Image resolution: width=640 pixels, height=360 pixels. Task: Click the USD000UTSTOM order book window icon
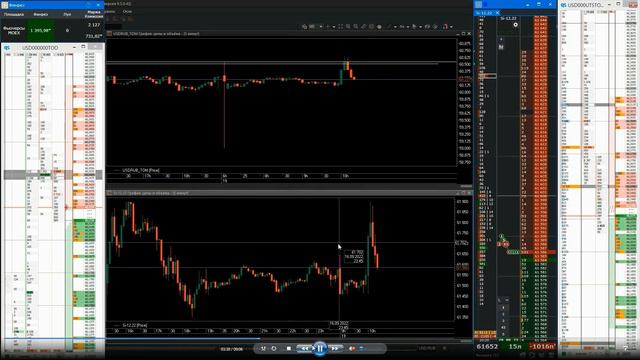564,5
